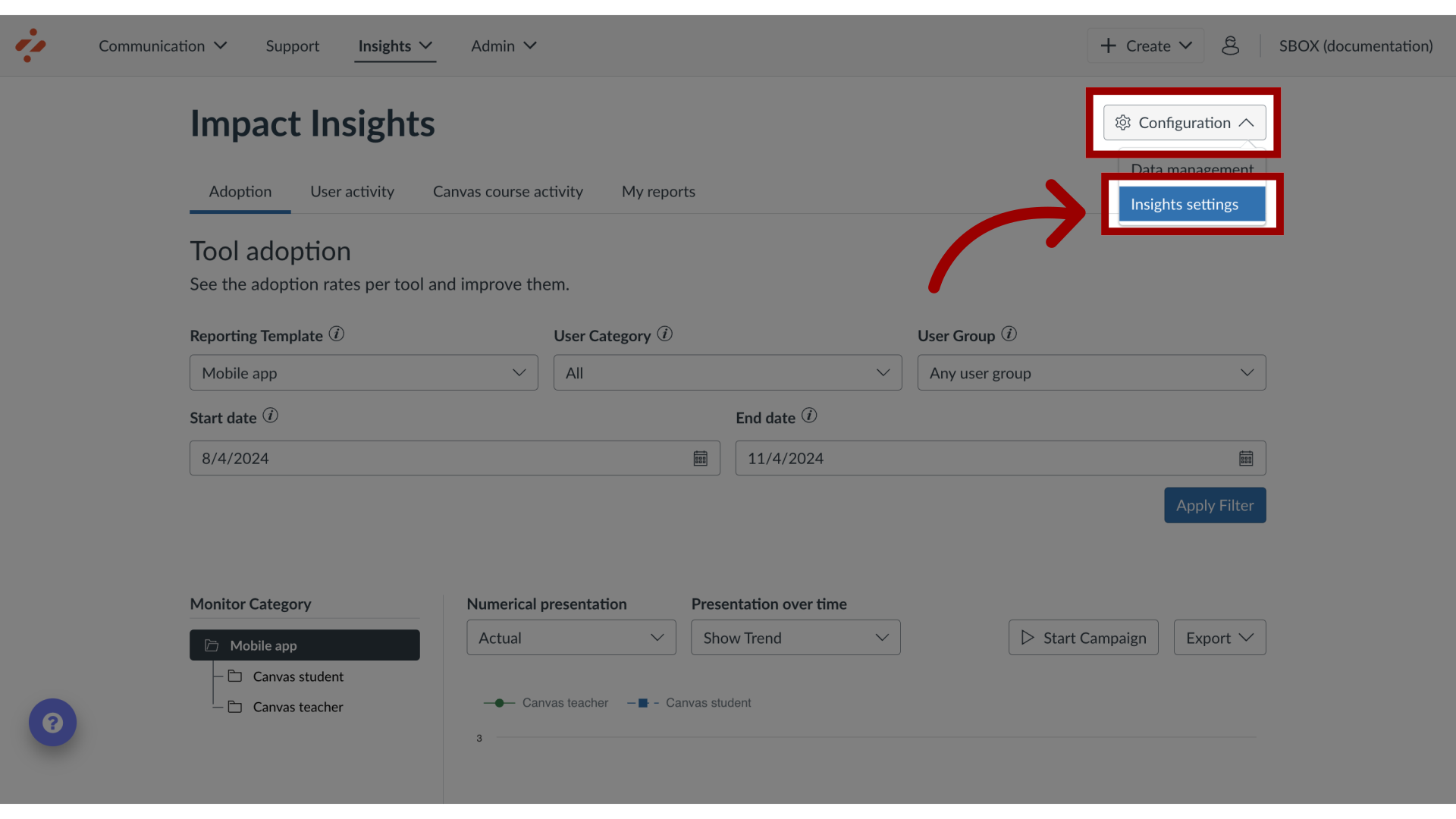Switch to the User activity tab
The width and height of the screenshot is (1456, 819).
[x=352, y=192]
